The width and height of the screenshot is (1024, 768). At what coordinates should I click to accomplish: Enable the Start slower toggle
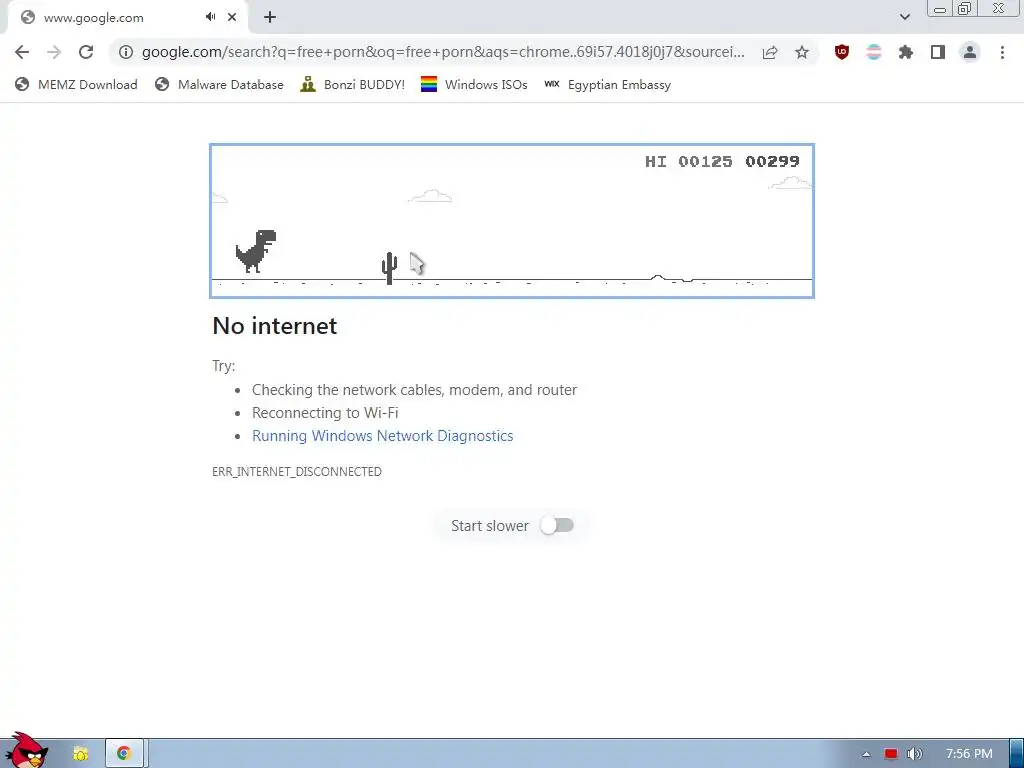(x=557, y=526)
